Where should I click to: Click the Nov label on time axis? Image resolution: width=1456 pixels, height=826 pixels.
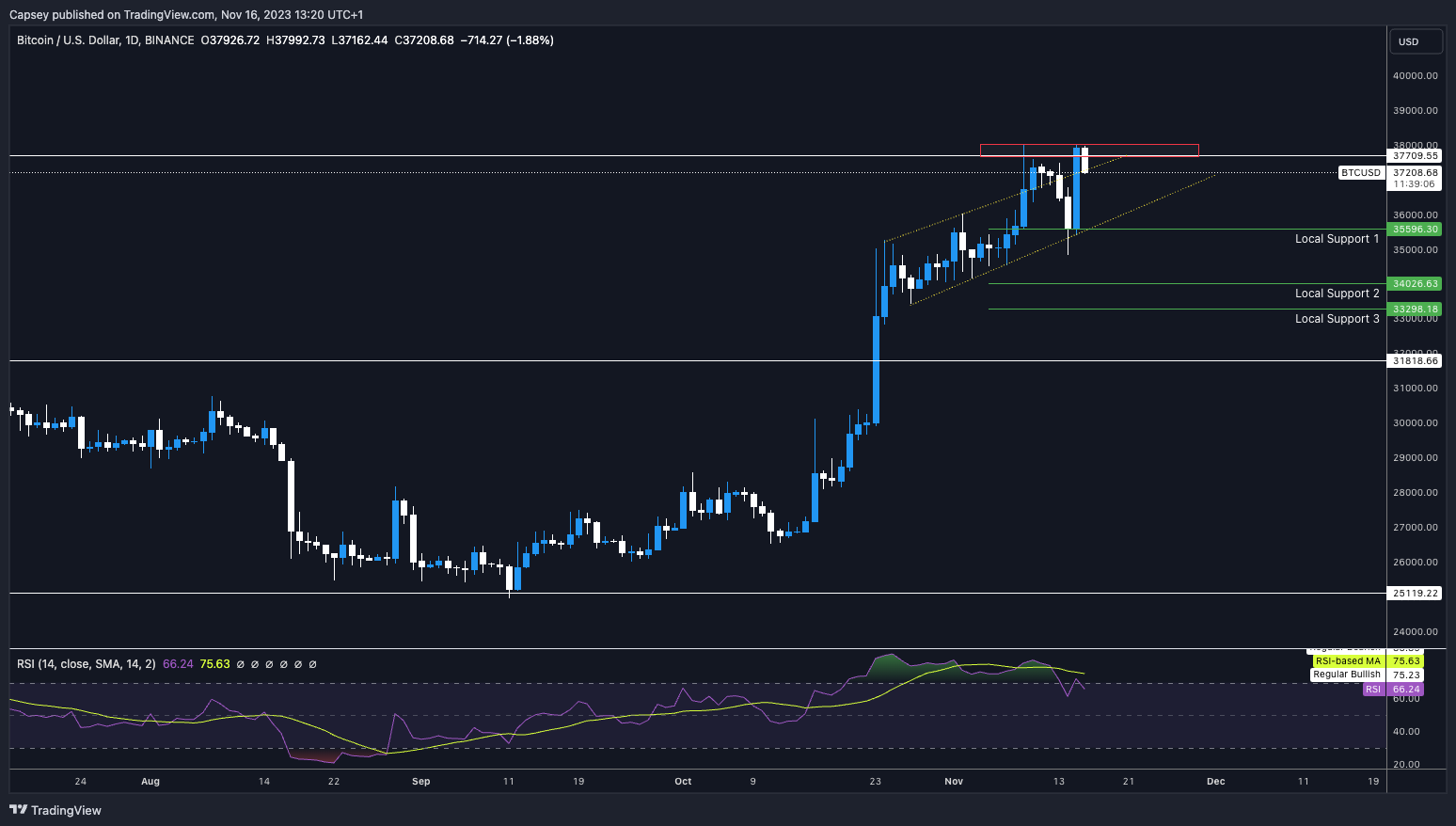pos(954,782)
